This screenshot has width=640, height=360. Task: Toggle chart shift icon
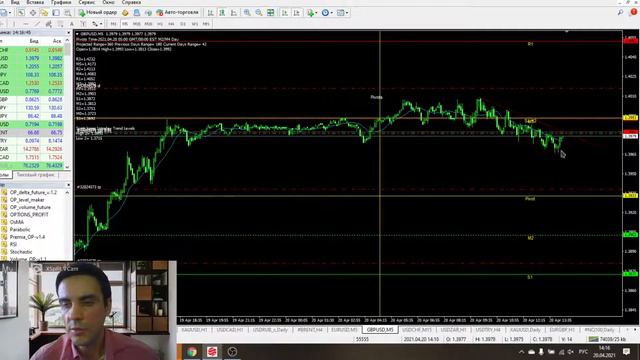click(x=296, y=13)
